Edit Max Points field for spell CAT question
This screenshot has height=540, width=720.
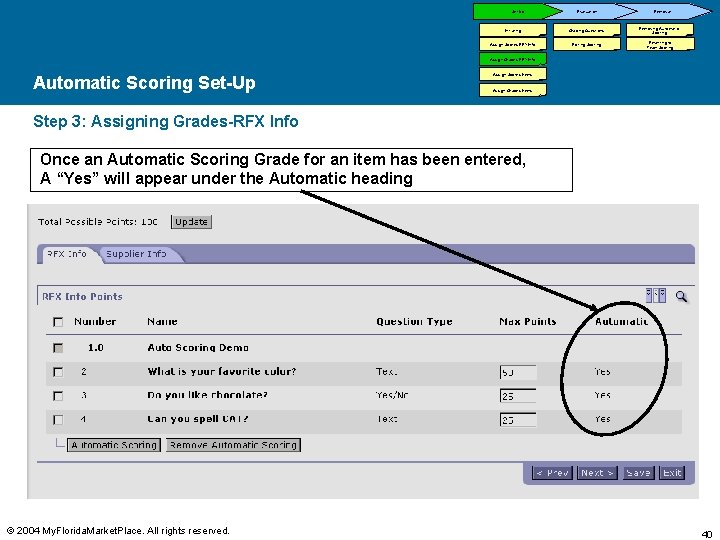click(518, 420)
